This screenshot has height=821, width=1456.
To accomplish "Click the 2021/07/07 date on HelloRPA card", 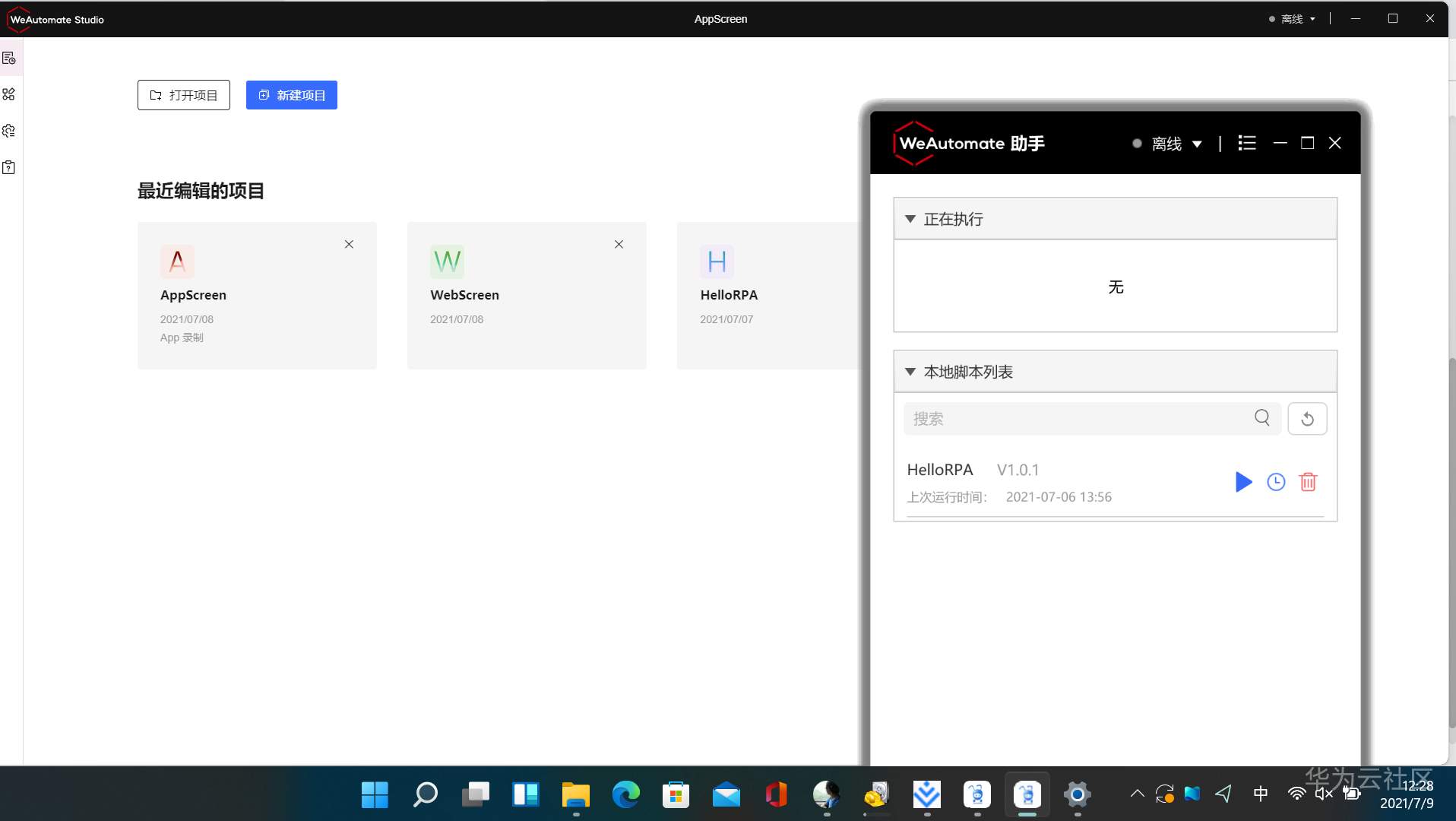I will (726, 319).
